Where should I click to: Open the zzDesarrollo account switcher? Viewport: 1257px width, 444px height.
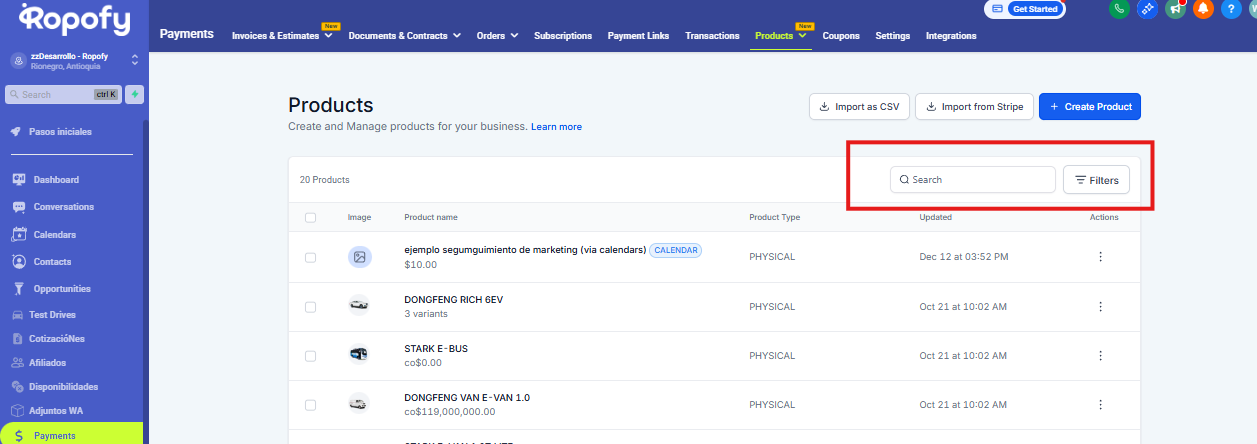click(73, 61)
